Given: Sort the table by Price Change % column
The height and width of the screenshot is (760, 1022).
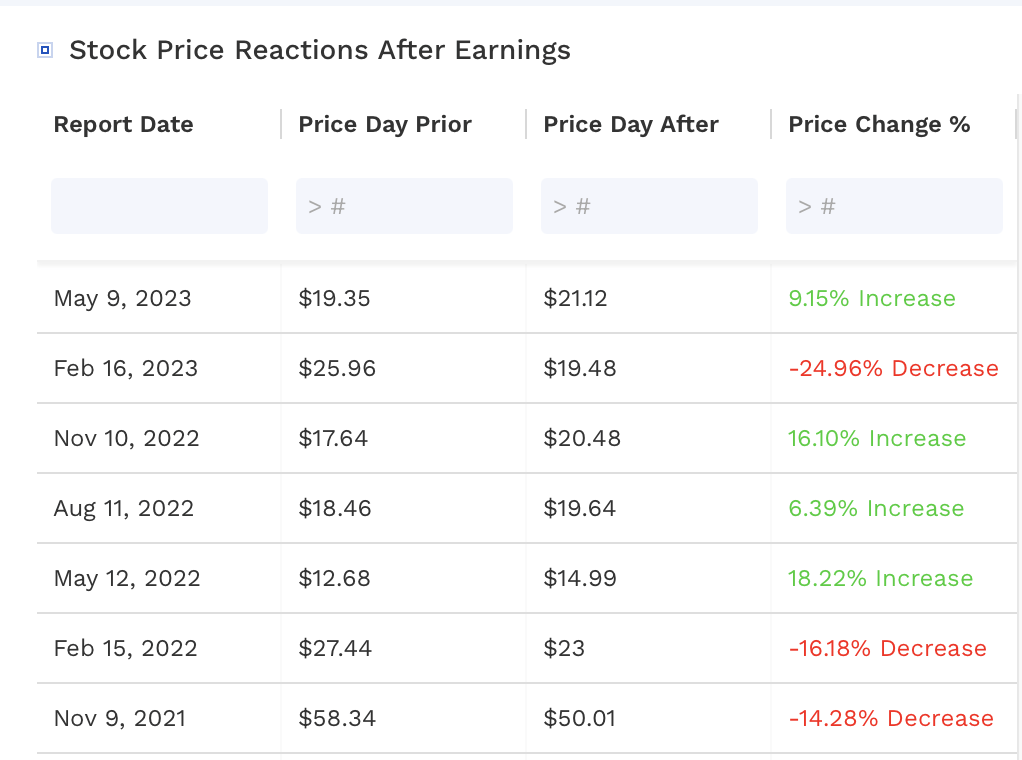Looking at the screenshot, I should [x=878, y=124].
